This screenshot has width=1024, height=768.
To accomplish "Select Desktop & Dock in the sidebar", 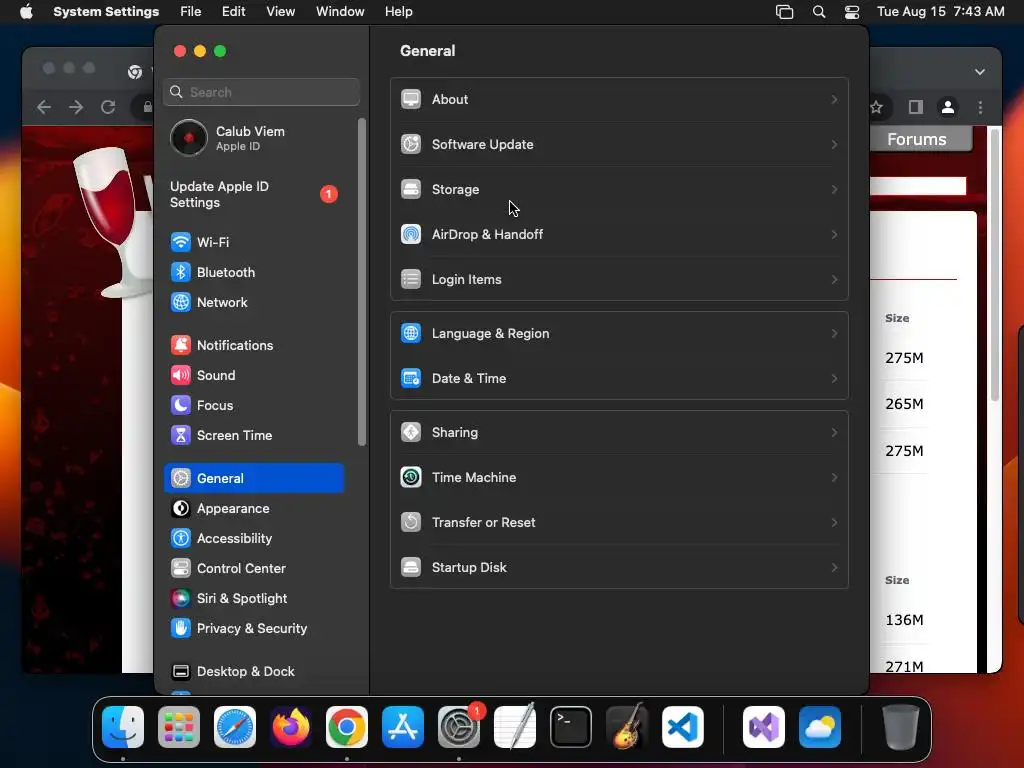I will 254,671.
